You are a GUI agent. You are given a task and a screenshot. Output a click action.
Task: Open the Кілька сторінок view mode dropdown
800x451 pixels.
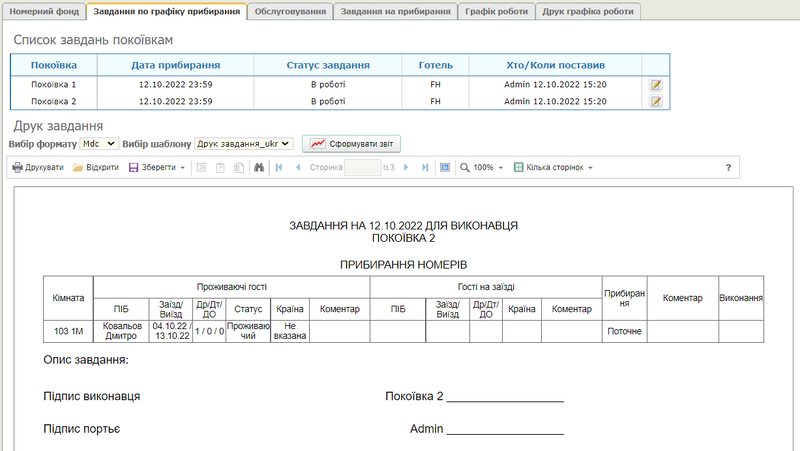553,168
